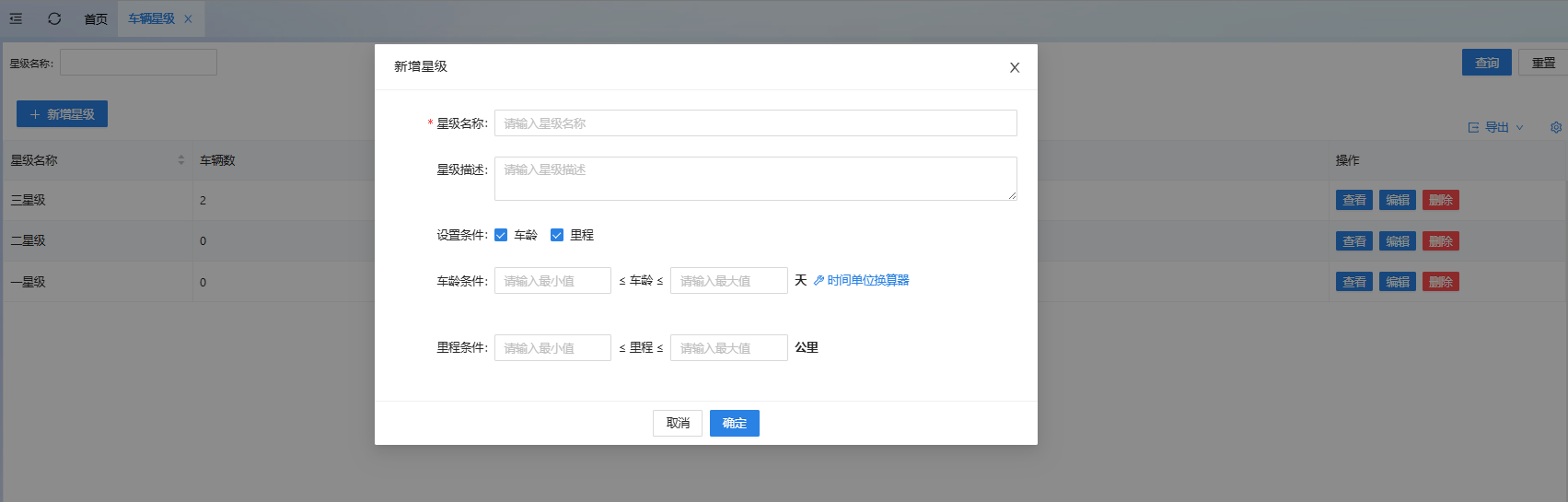1568x502 pixels.
Task: Collapse the sidebar menu icon
Action: tap(17, 18)
